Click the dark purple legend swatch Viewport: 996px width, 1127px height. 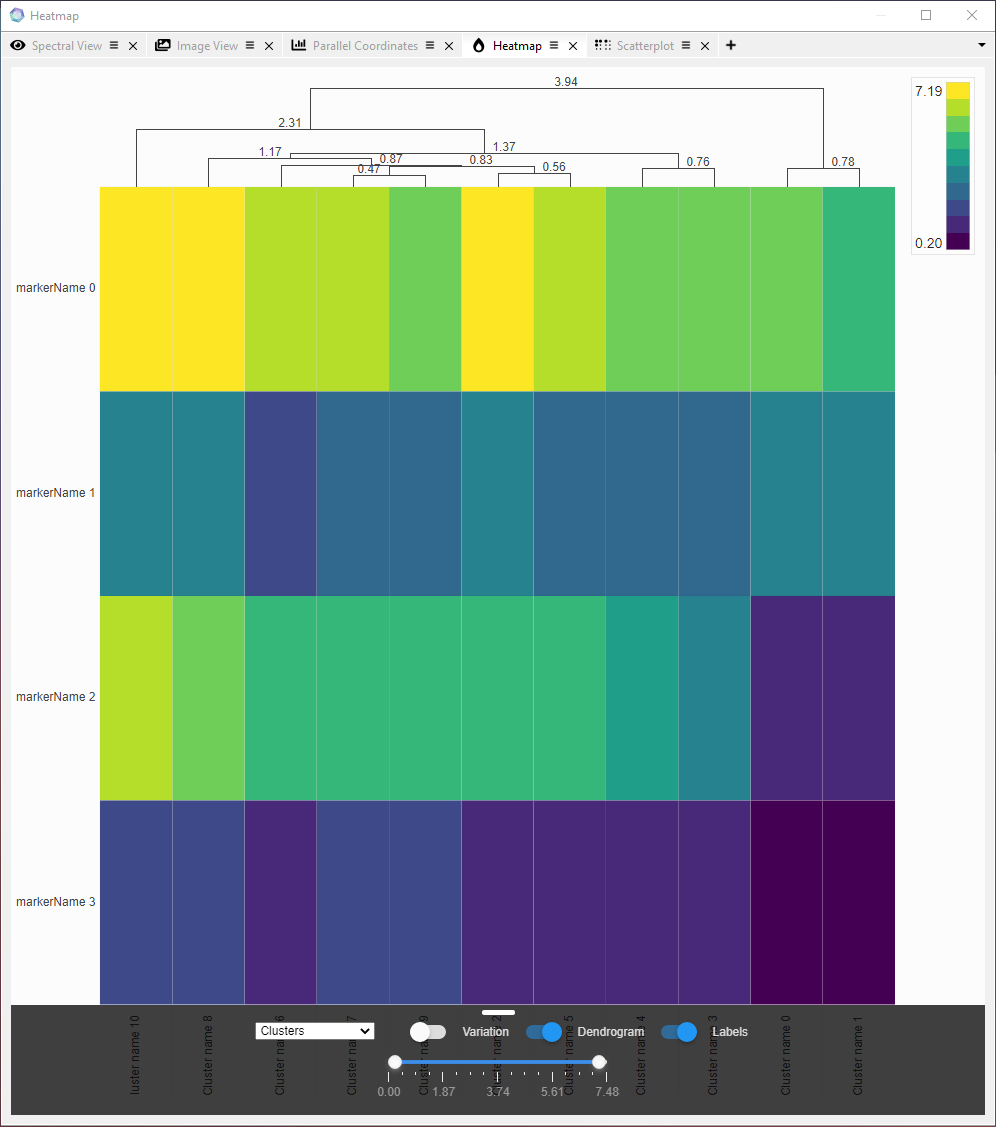(958, 242)
